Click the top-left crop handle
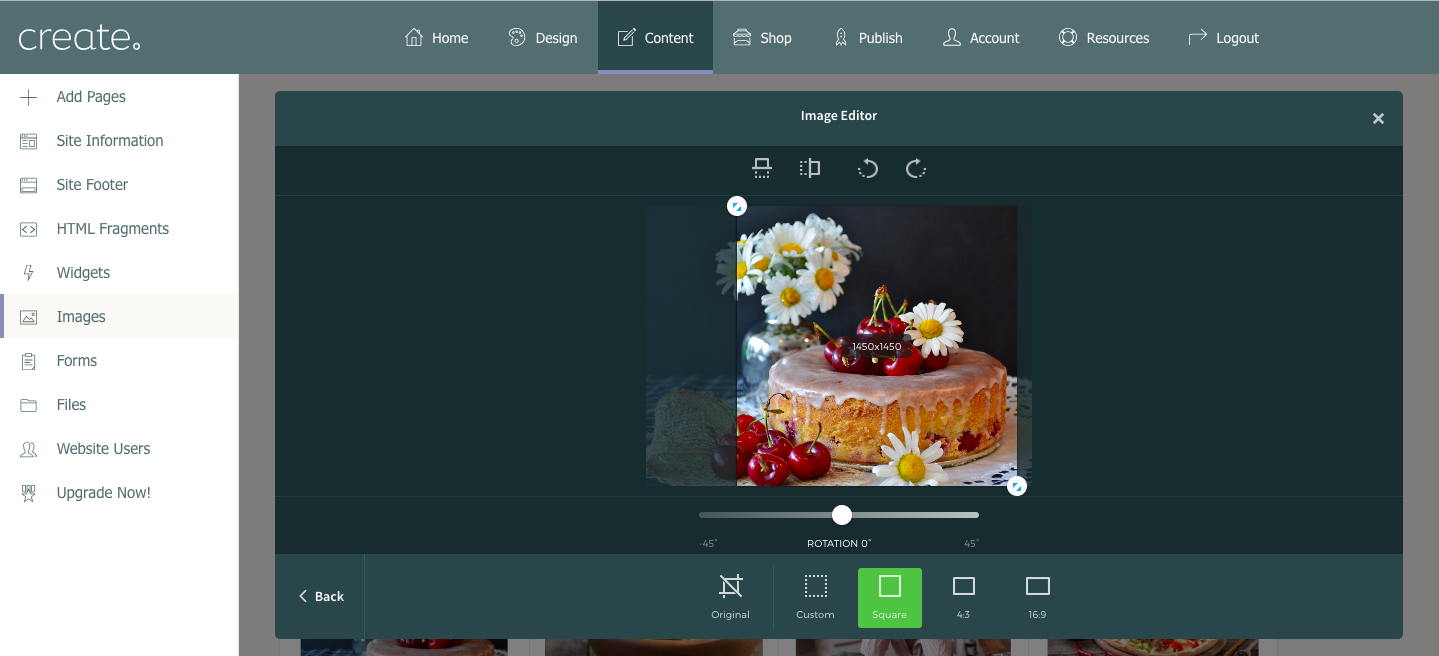 [737, 206]
